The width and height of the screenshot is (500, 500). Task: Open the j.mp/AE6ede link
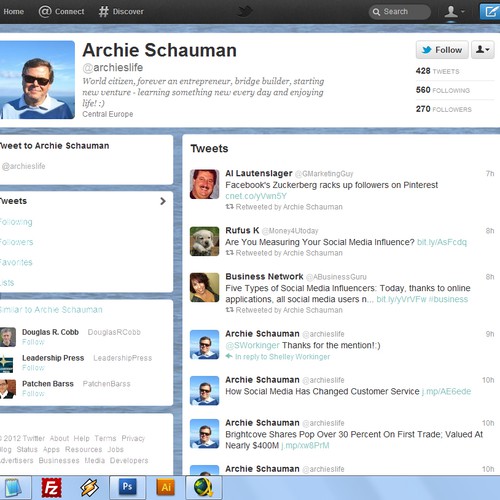(x=446, y=391)
